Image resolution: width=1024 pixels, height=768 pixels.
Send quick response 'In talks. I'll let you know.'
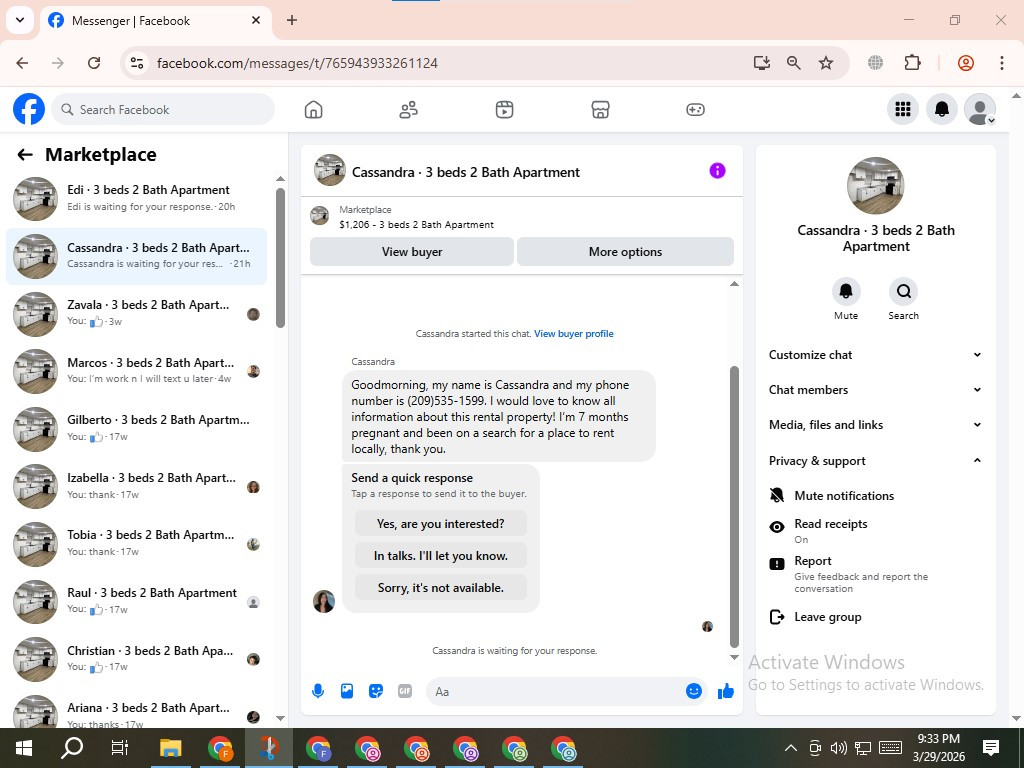[x=441, y=556]
